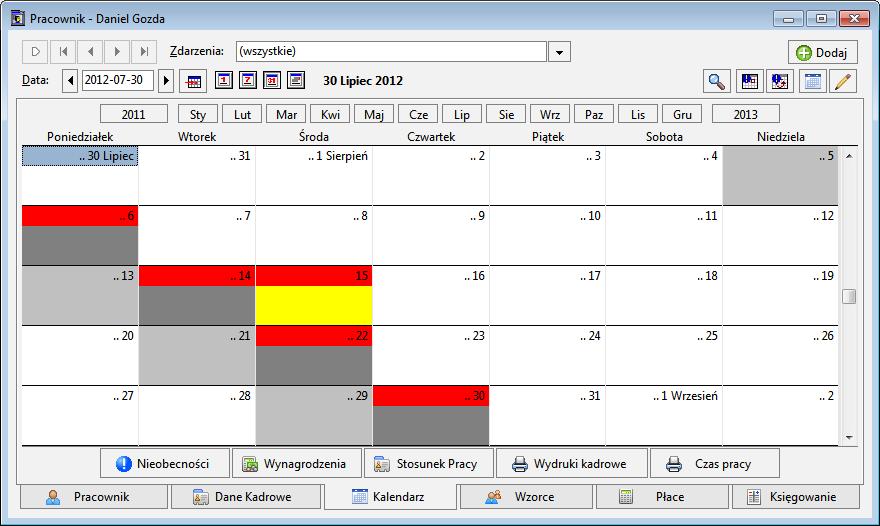880x526 pixels.
Task: Select month Kwi
Action: (x=330, y=114)
